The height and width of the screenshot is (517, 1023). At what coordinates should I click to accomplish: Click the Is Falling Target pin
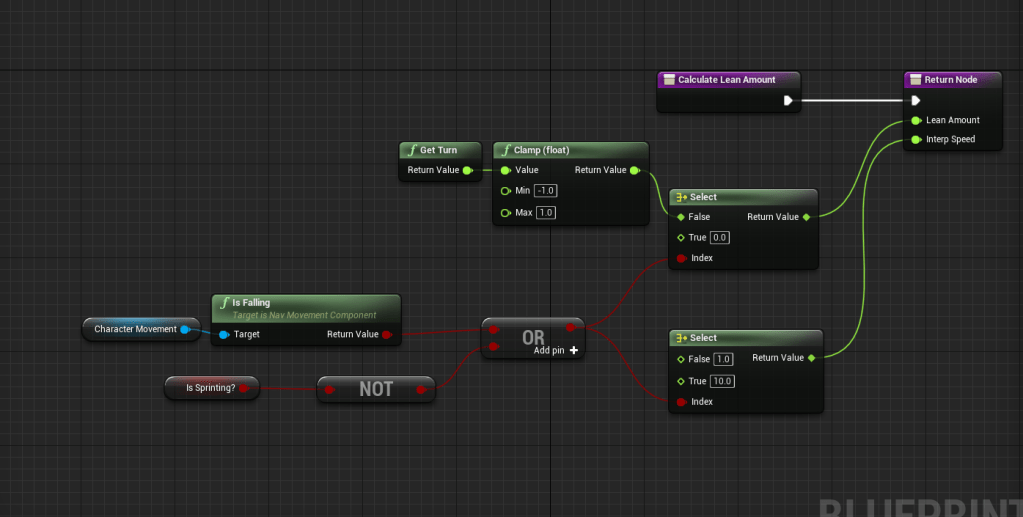tap(224, 334)
